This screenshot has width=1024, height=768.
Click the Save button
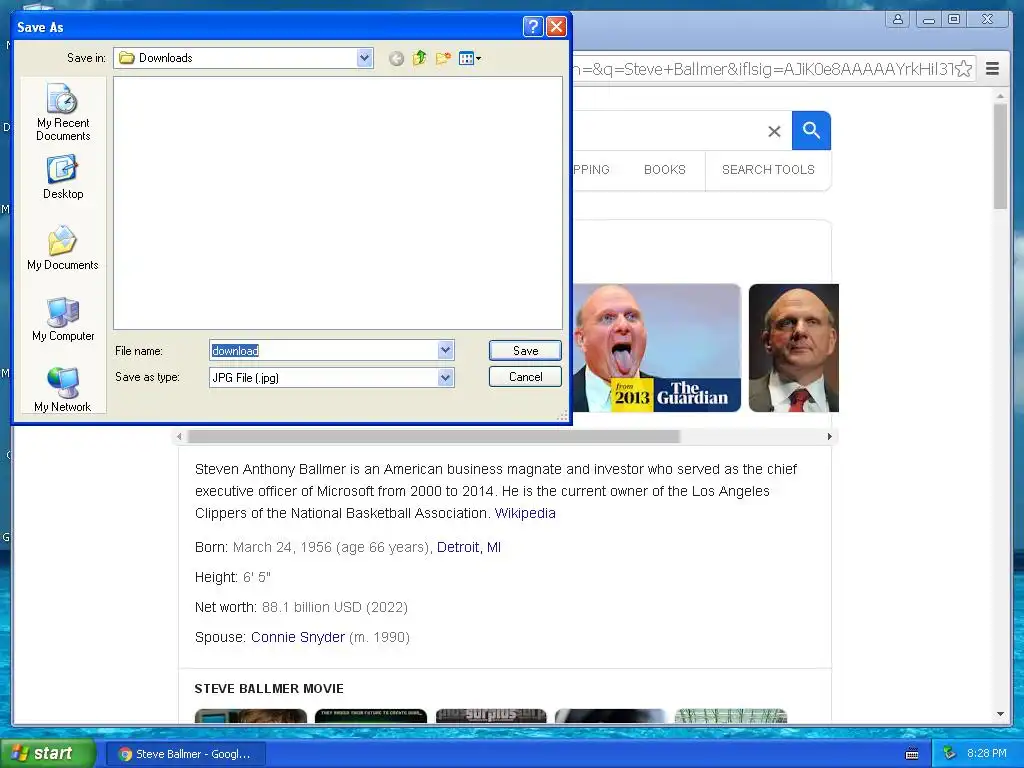[525, 351]
